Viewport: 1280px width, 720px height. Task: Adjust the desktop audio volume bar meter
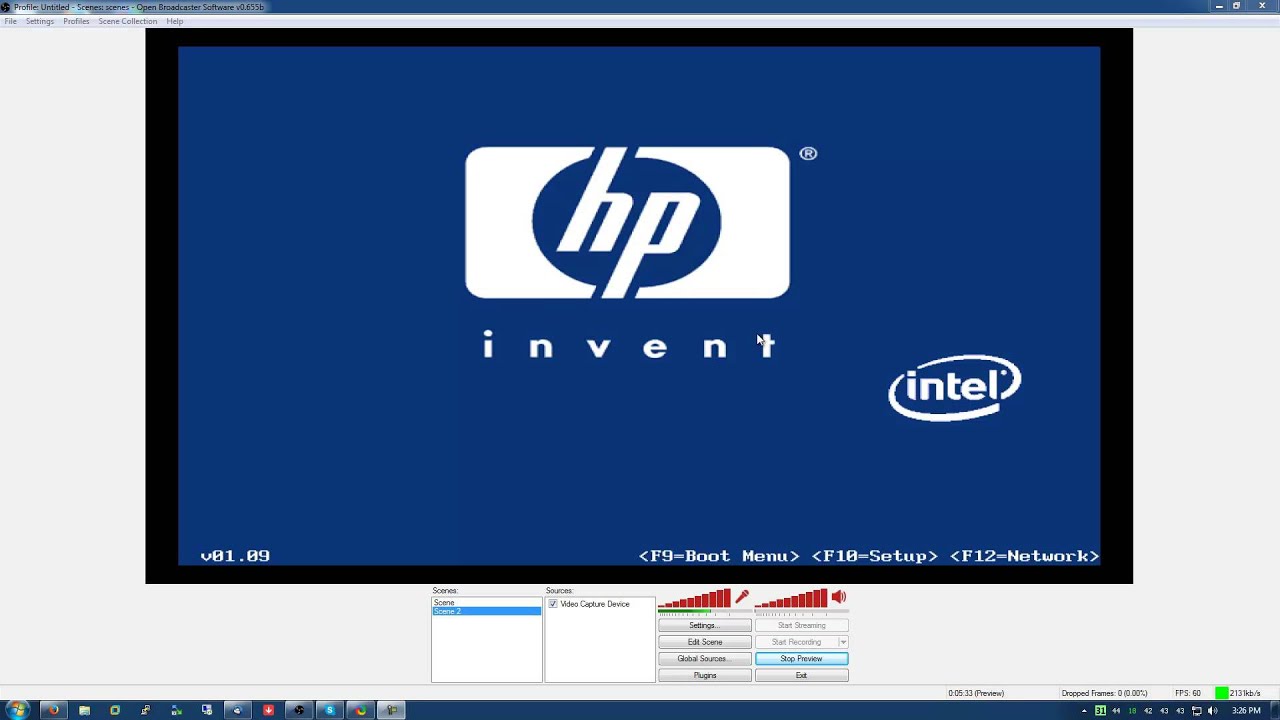point(791,600)
